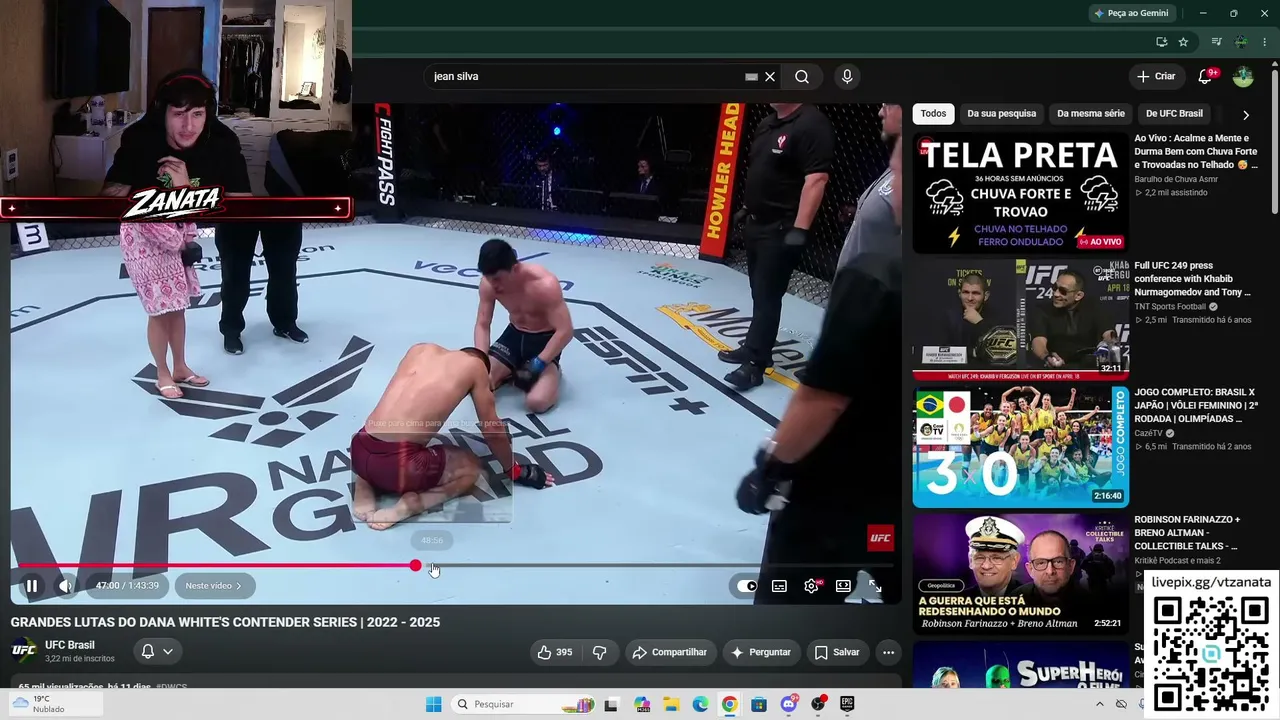Open the 'Neste vídeo' chapter button
Image resolution: width=1280 pixels, height=720 pixels.
214,586
